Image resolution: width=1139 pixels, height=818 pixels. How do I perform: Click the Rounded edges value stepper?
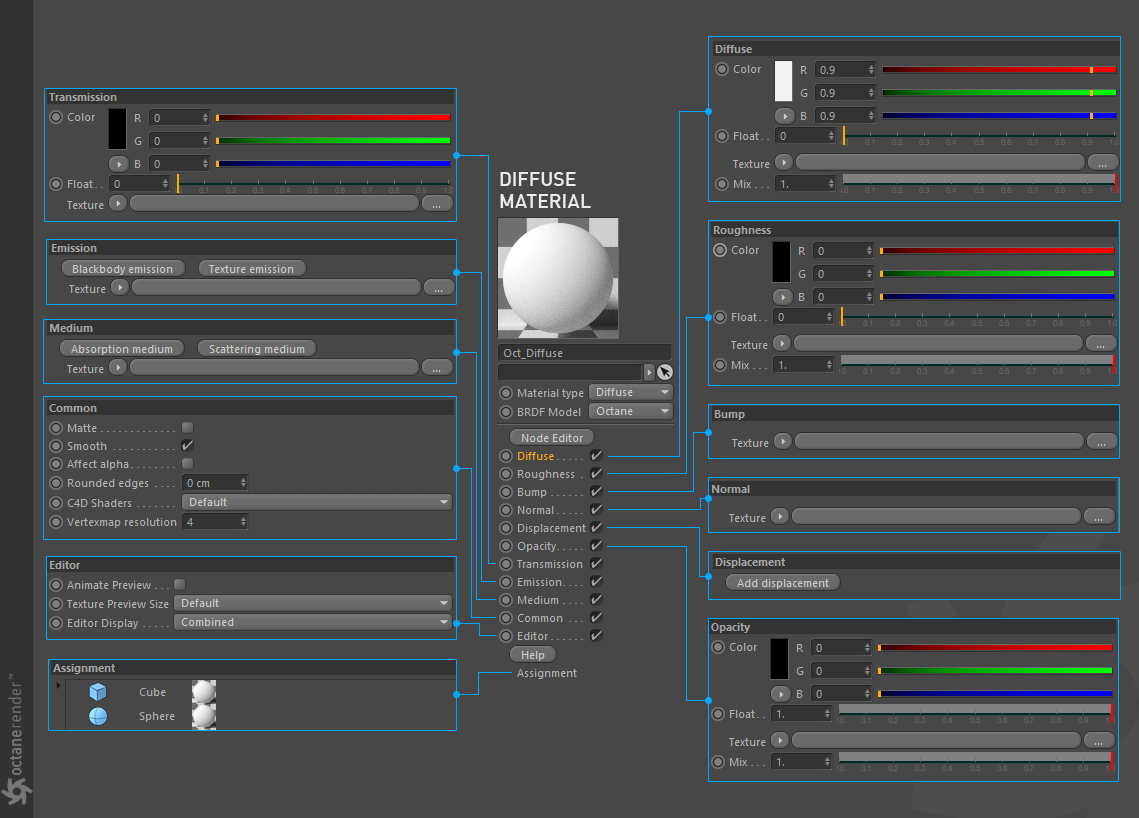[x=243, y=482]
